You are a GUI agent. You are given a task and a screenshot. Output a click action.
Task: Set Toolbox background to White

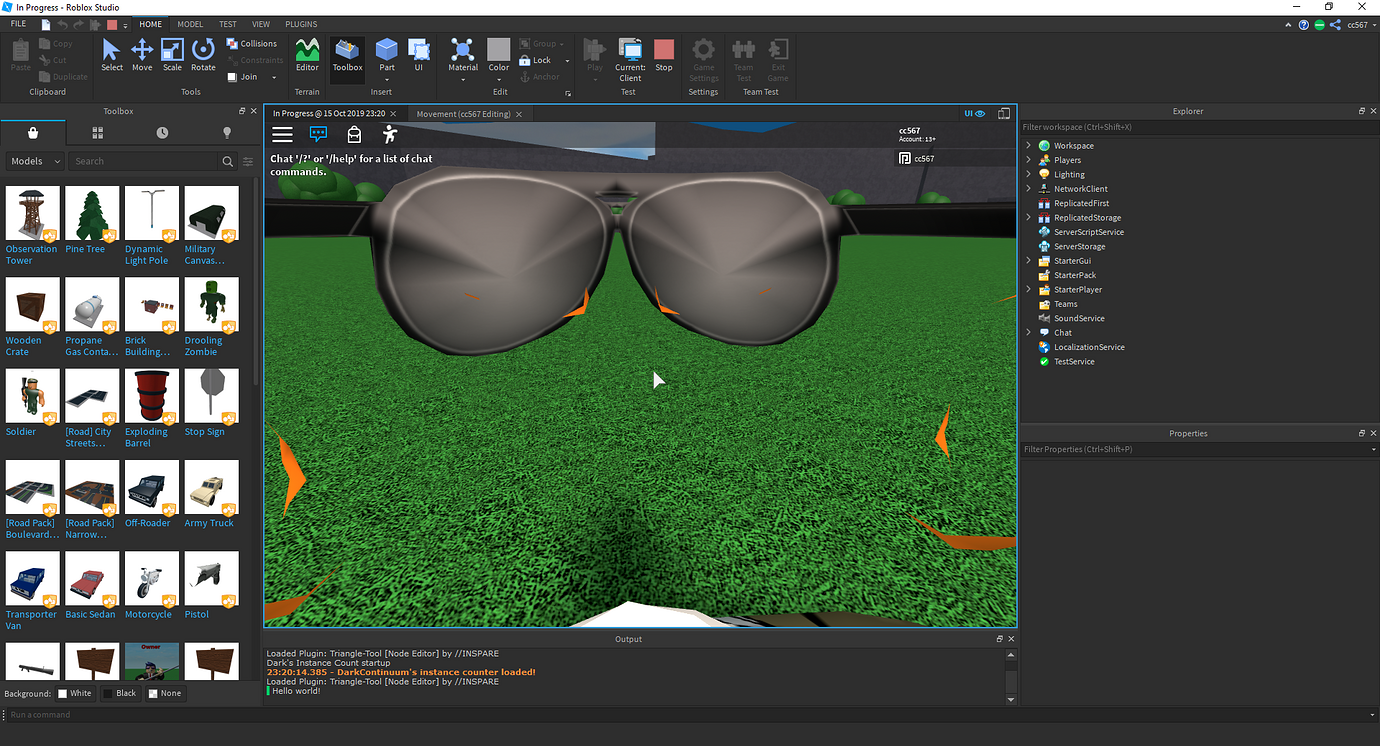pyautogui.click(x=75, y=693)
